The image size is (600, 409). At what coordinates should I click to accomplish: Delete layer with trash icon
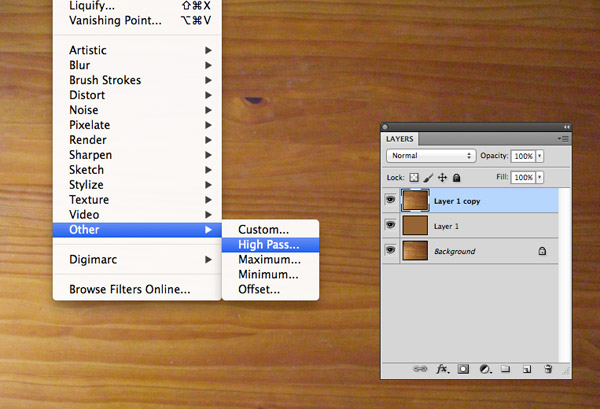coord(548,369)
